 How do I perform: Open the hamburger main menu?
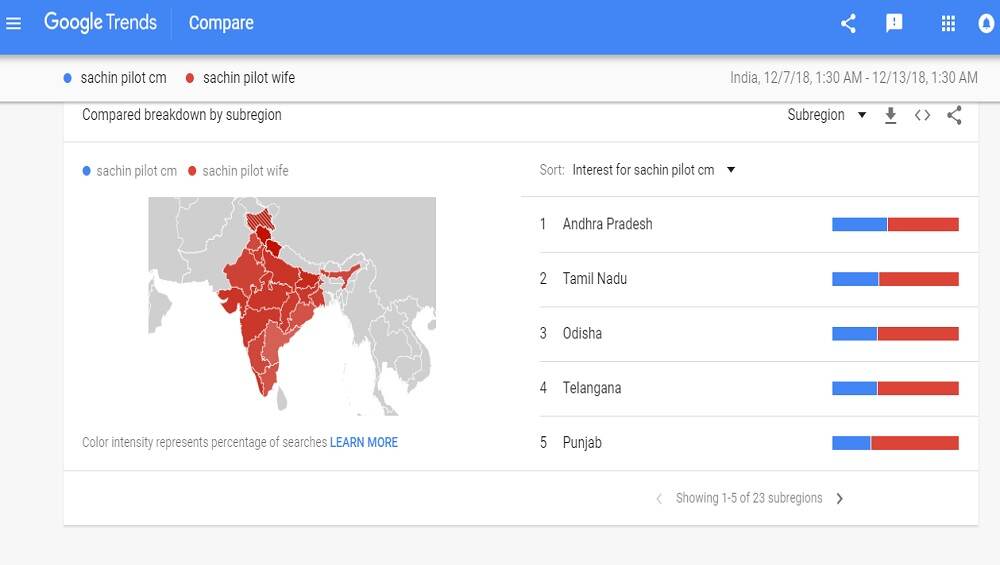pyautogui.click(x=13, y=24)
